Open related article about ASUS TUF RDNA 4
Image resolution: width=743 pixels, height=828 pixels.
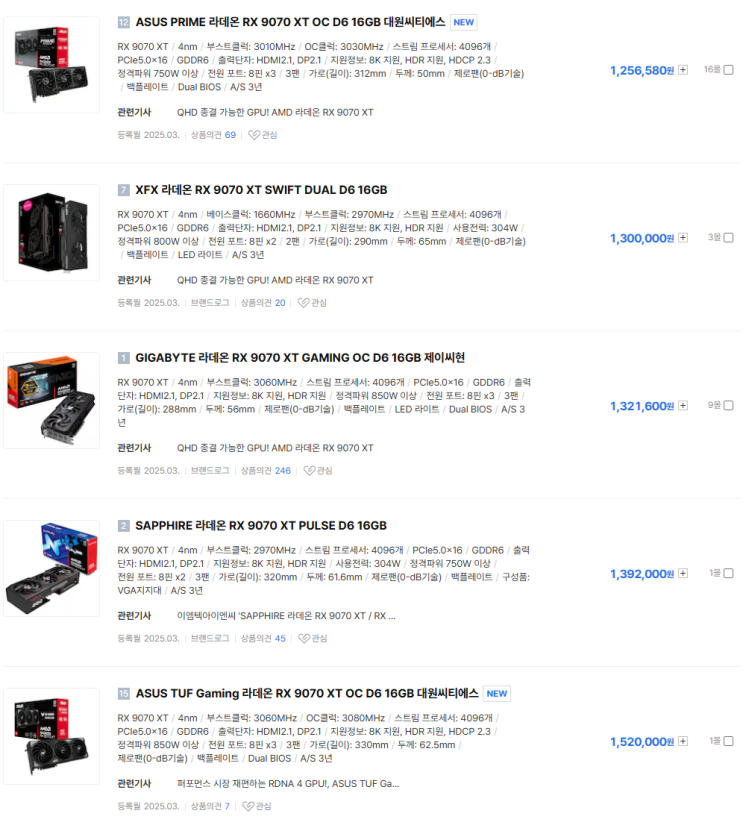click(x=288, y=784)
